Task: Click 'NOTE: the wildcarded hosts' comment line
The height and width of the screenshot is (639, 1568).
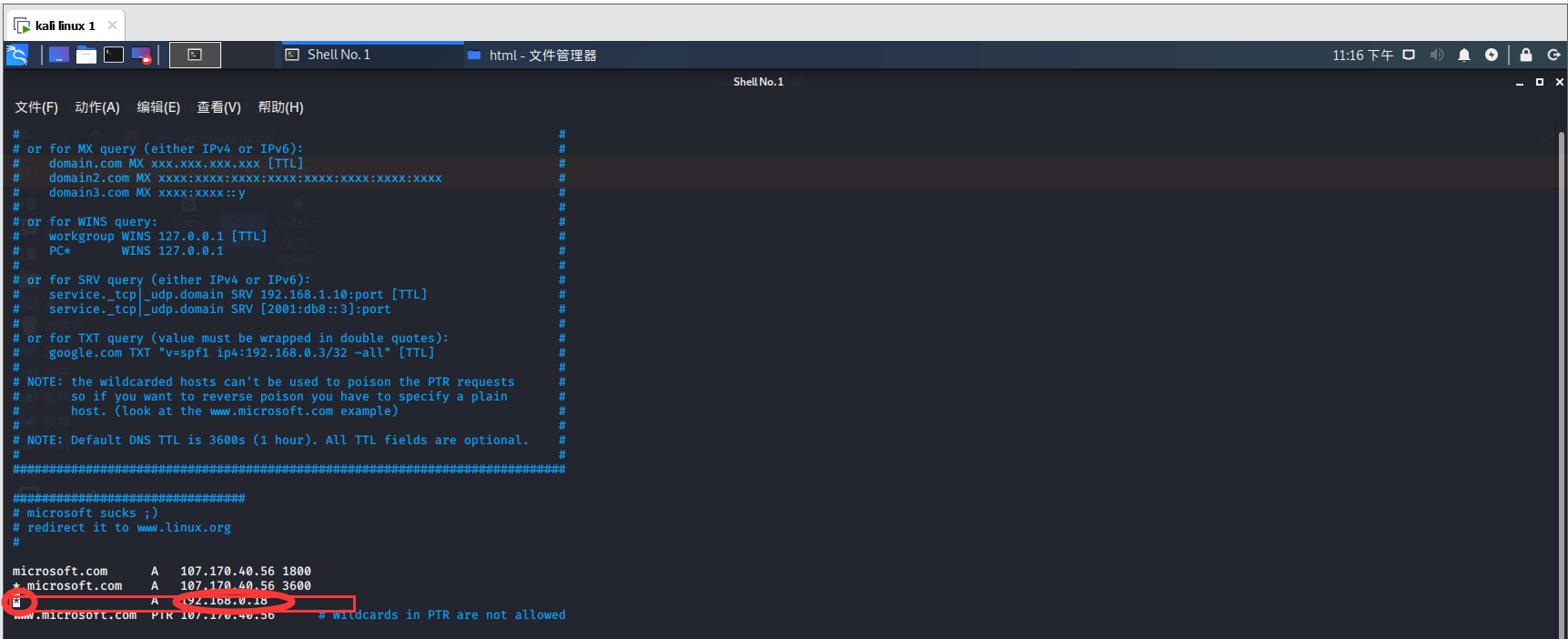Action: click(271, 382)
